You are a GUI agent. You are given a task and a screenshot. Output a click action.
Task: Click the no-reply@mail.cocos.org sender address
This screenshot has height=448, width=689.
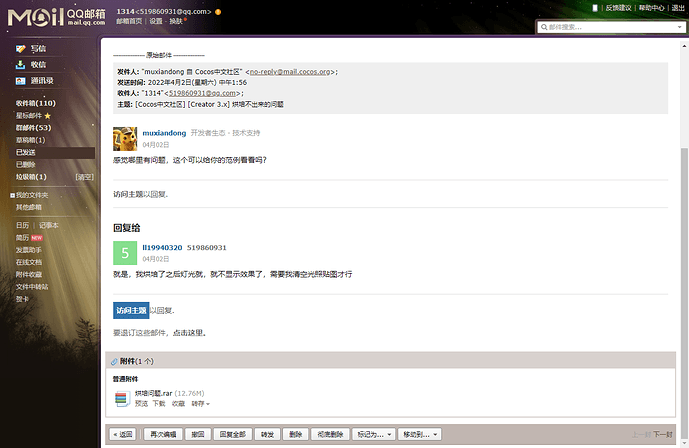(290, 72)
